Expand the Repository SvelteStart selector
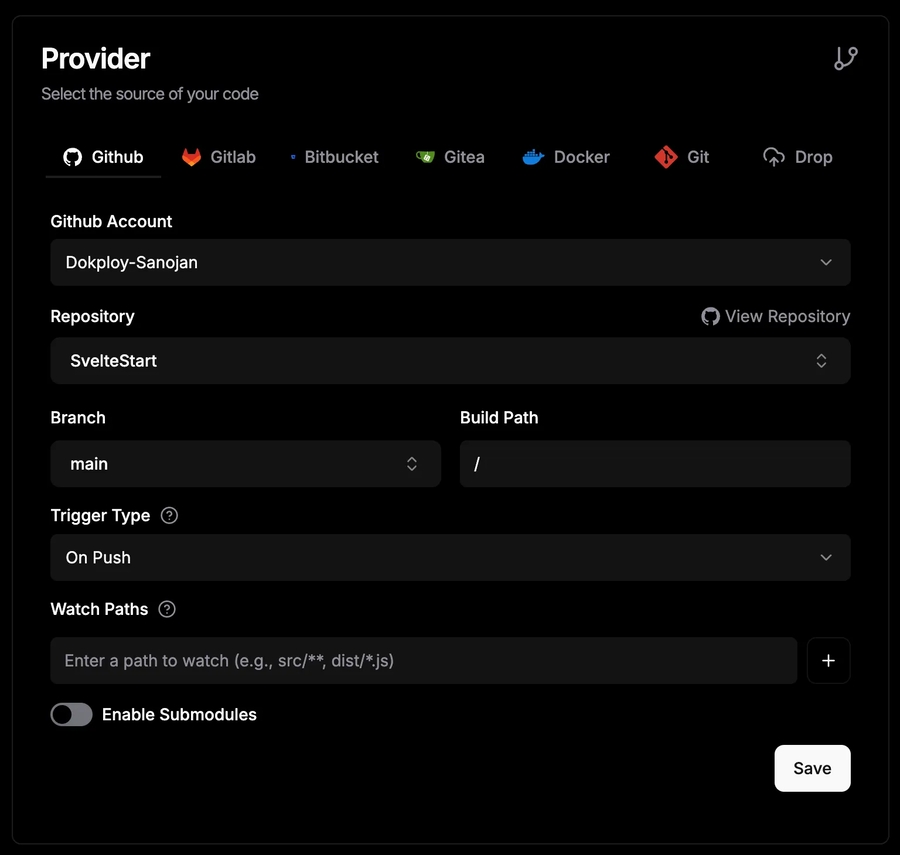The width and height of the screenshot is (900, 855). [x=450, y=361]
